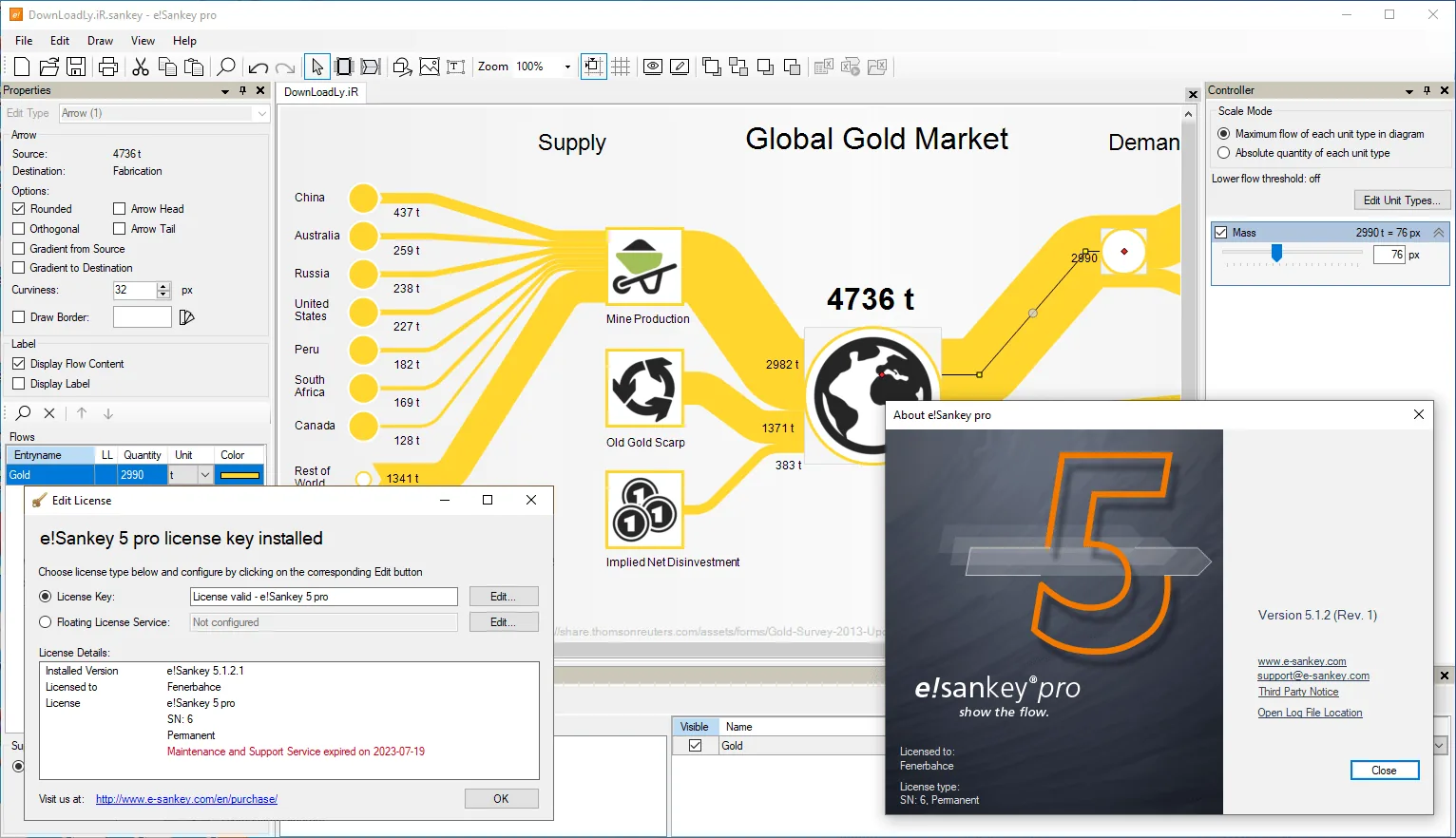1456x838 pixels.
Task: Select the Add Image tool icon
Action: [x=430, y=67]
